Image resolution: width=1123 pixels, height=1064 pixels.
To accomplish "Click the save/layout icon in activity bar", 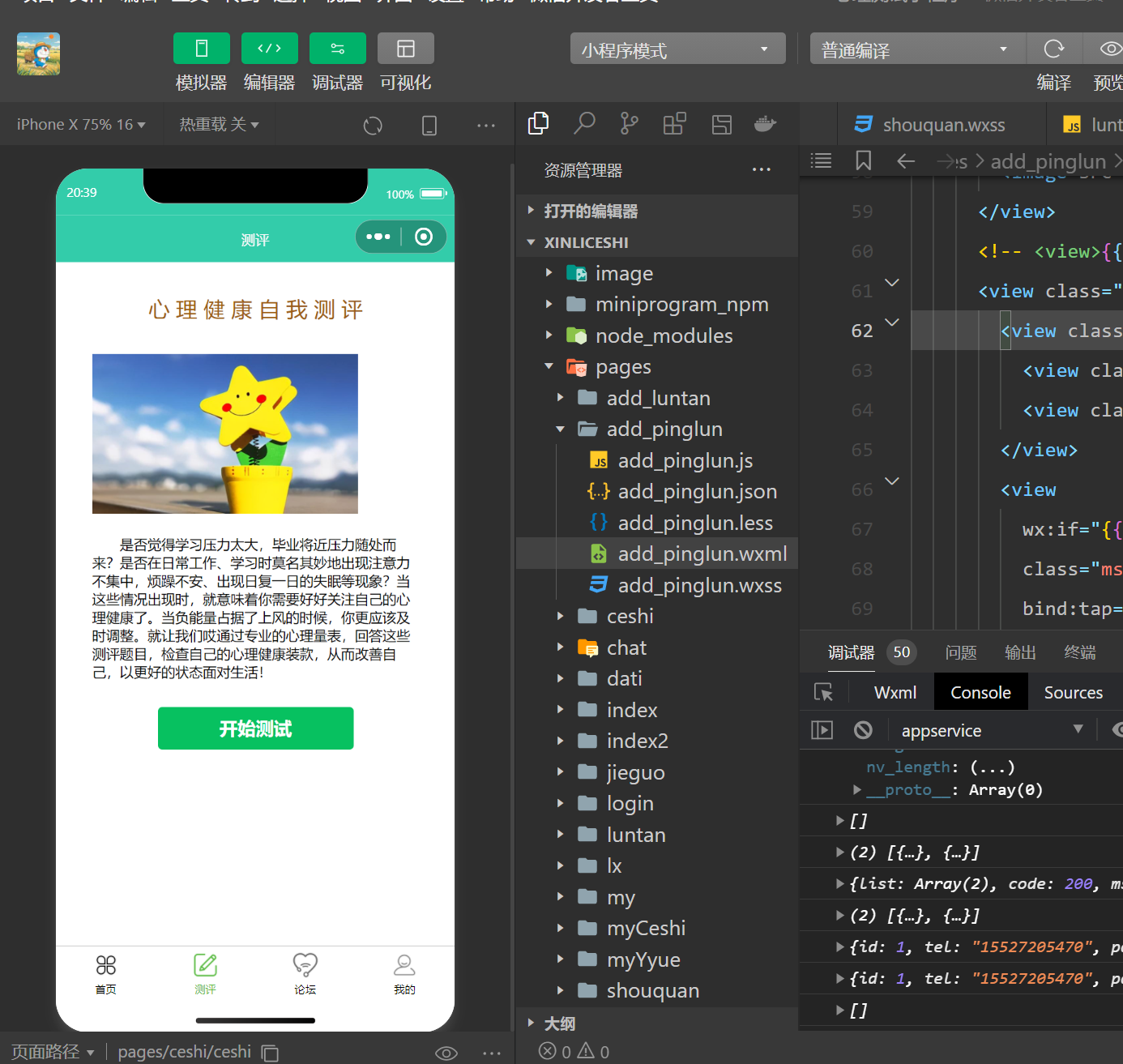I will coord(722,124).
